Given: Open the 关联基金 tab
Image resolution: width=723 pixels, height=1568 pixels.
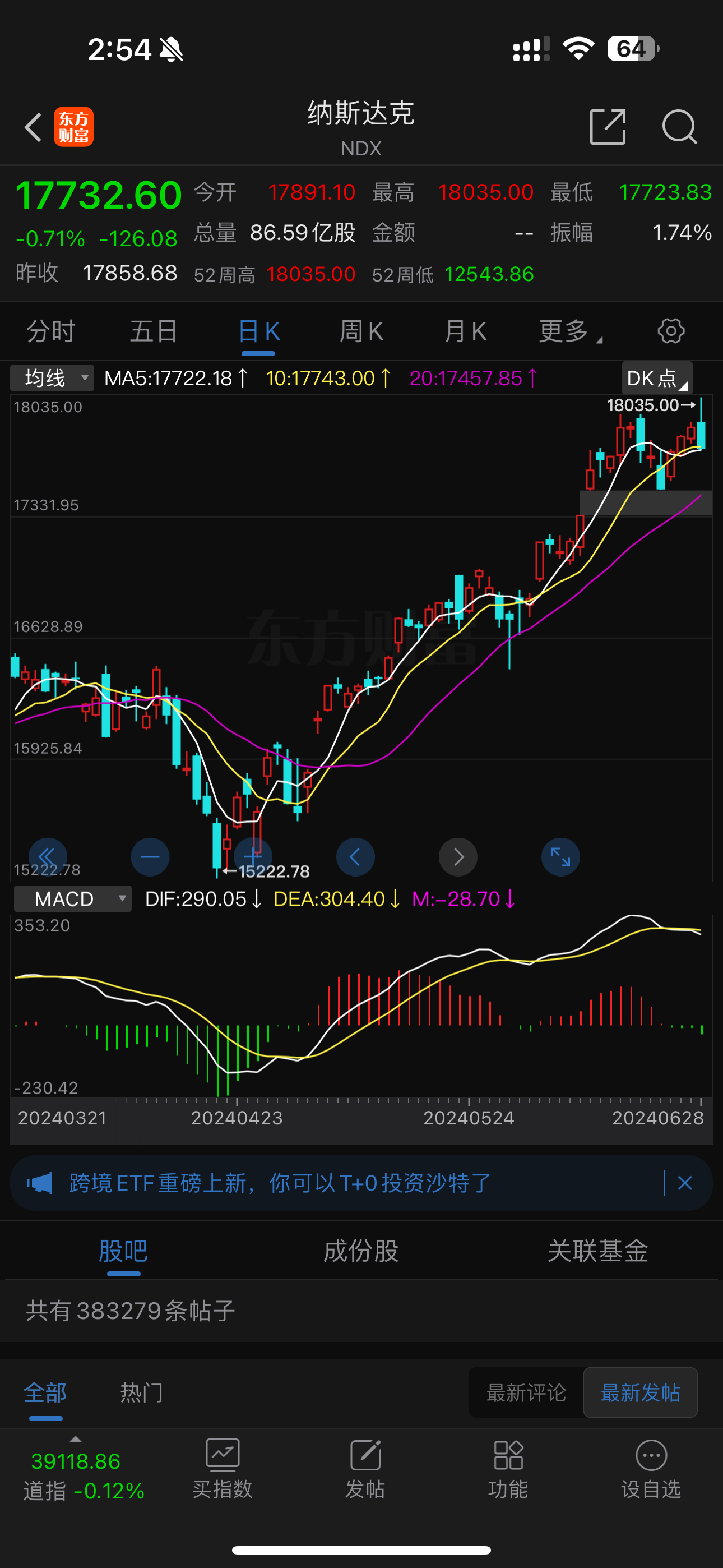Looking at the screenshot, I should tap(597, 1251).
